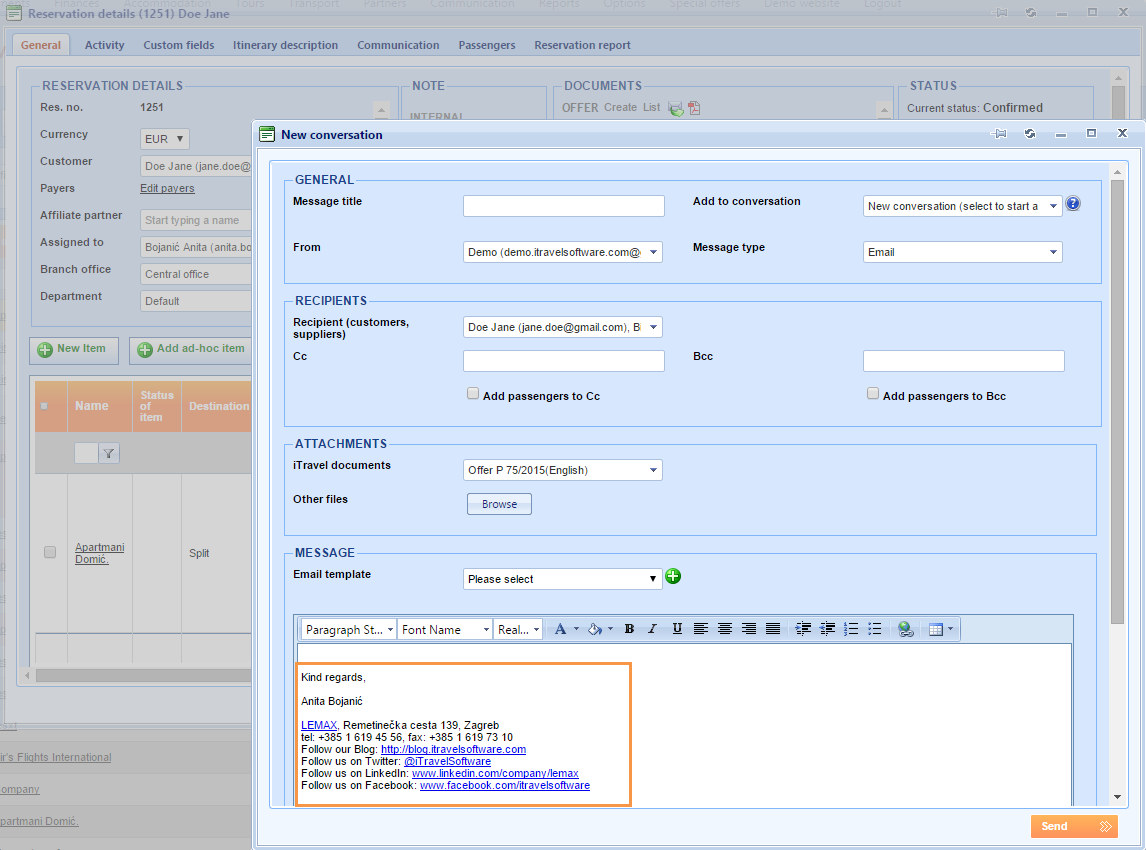Viewport: 1146px width, 850px height.
Task: Open help icon beside Add to conversation
Action: point(1073,204)
